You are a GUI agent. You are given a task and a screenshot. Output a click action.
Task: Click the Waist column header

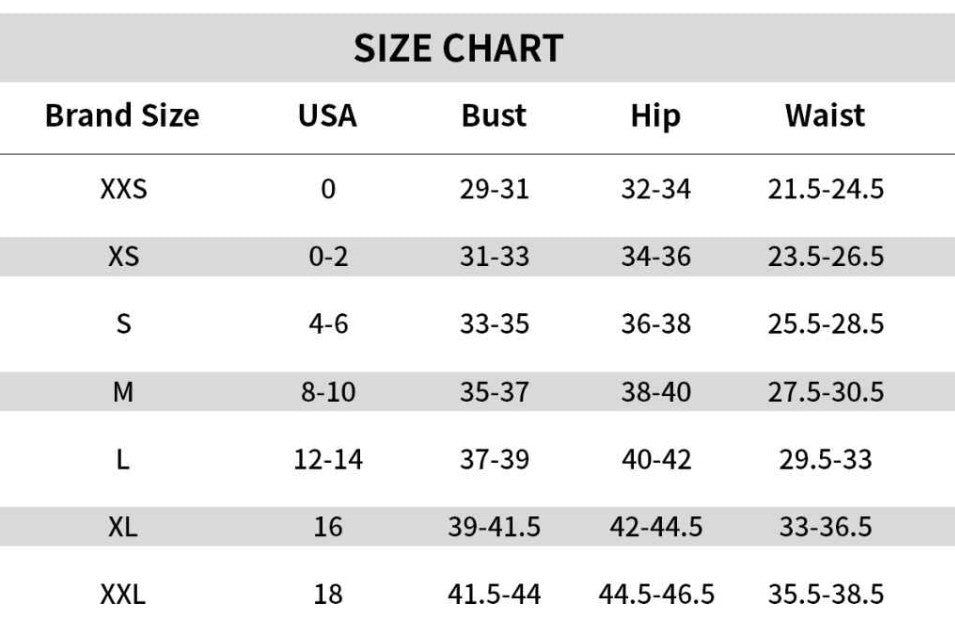pyautogui.click(x=825, y=116)
